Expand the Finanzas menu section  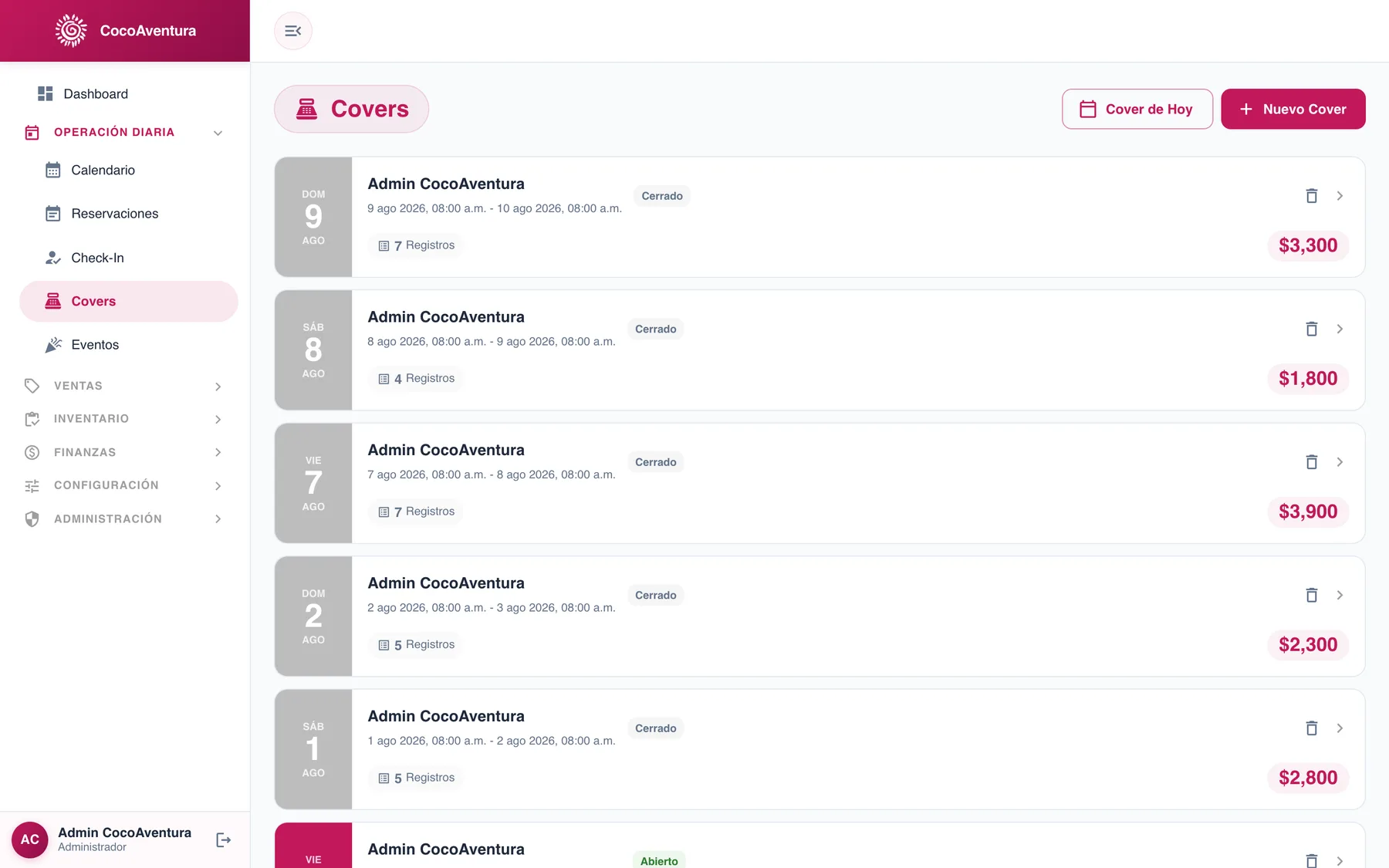pos(128,452)
